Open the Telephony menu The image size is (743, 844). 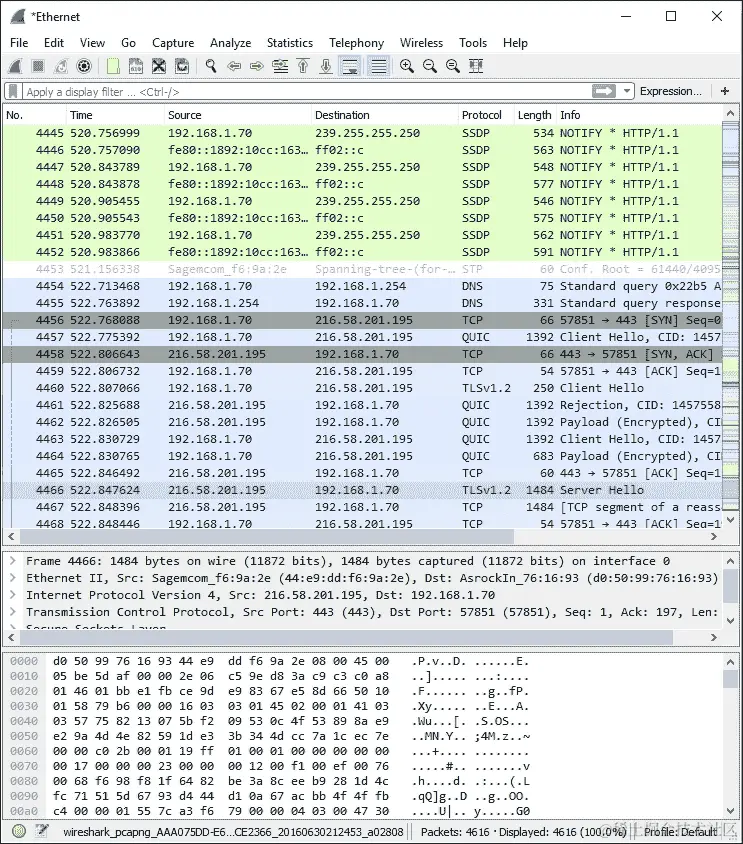[356, 43]
